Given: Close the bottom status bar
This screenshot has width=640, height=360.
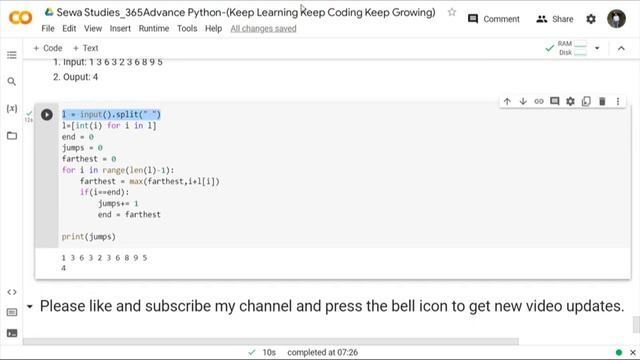Looking at the screenshot, I should [x=633, y=352].
